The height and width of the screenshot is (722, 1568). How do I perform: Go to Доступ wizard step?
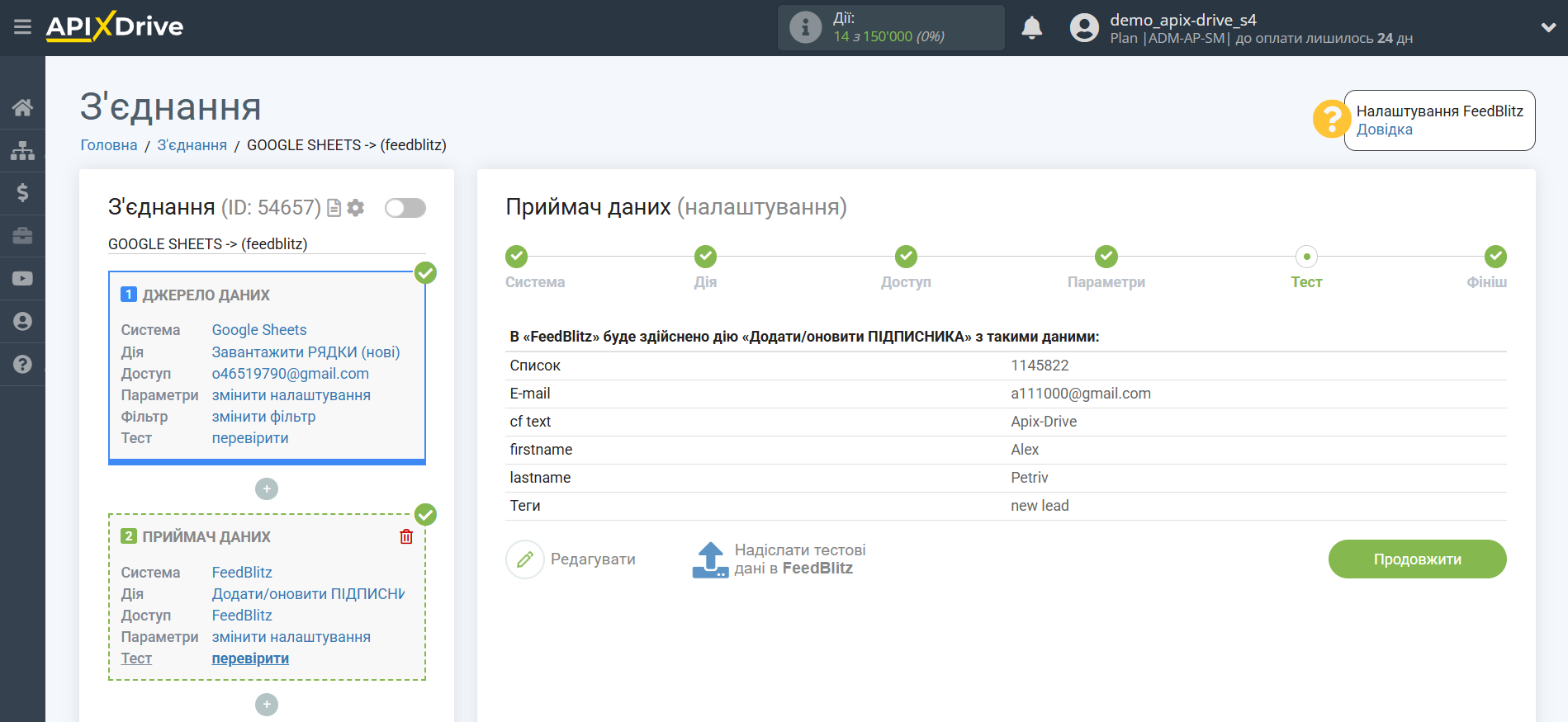[906, 257]
